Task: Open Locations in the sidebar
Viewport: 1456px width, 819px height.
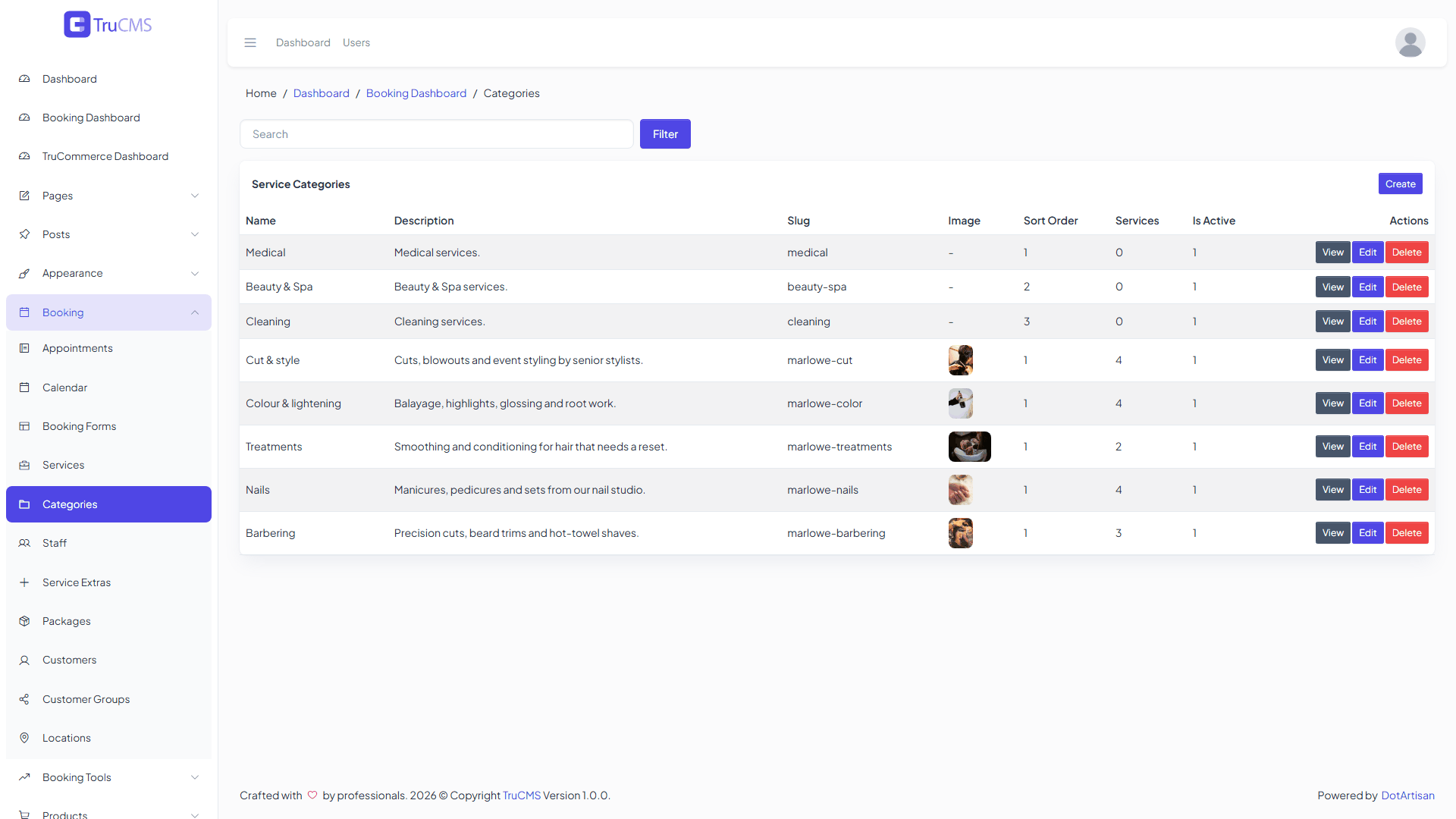Action: [x=108, y=738]
